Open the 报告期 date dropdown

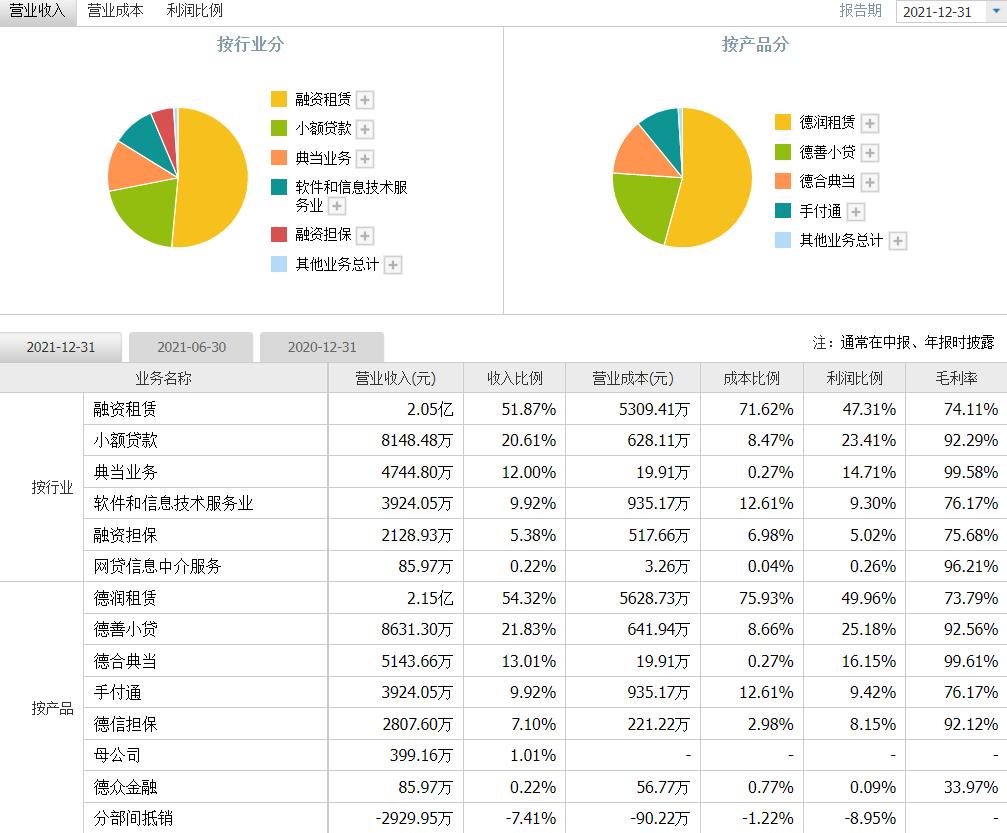pos(995,10)
